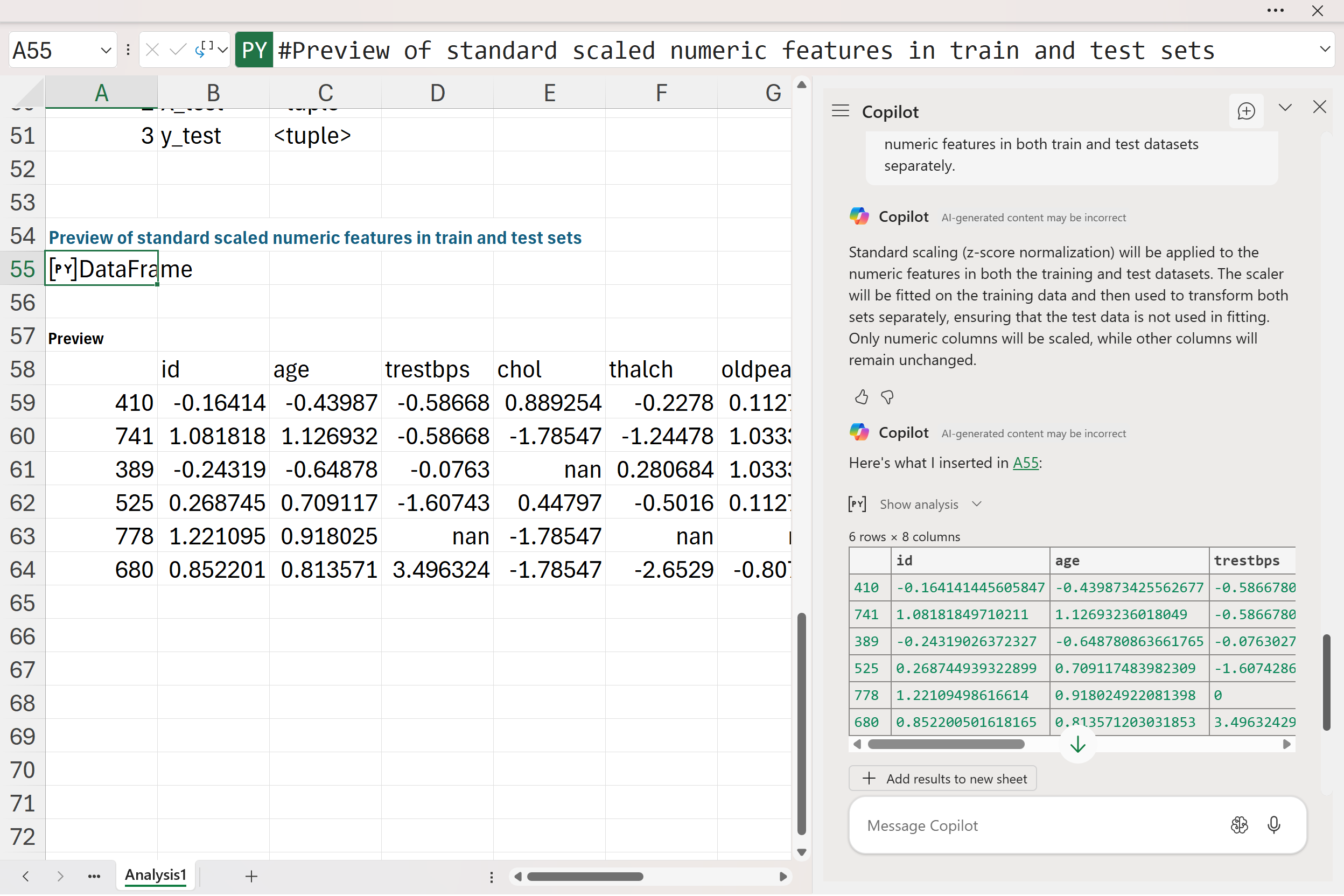Start a new Copilot chat
This screenshot has width=1344, height=896.
pos(1245,111)
